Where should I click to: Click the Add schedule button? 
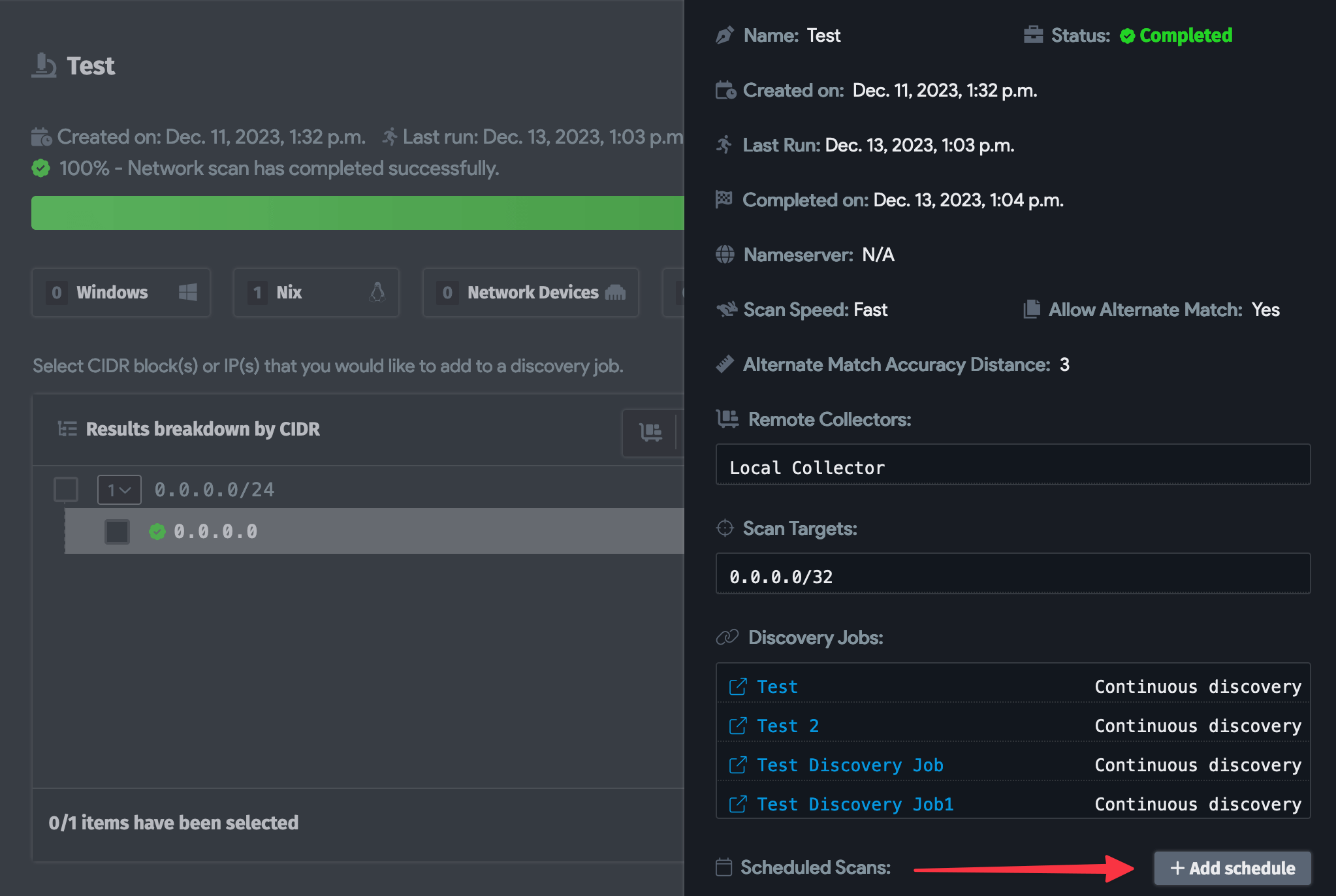tap(1232, 868)
